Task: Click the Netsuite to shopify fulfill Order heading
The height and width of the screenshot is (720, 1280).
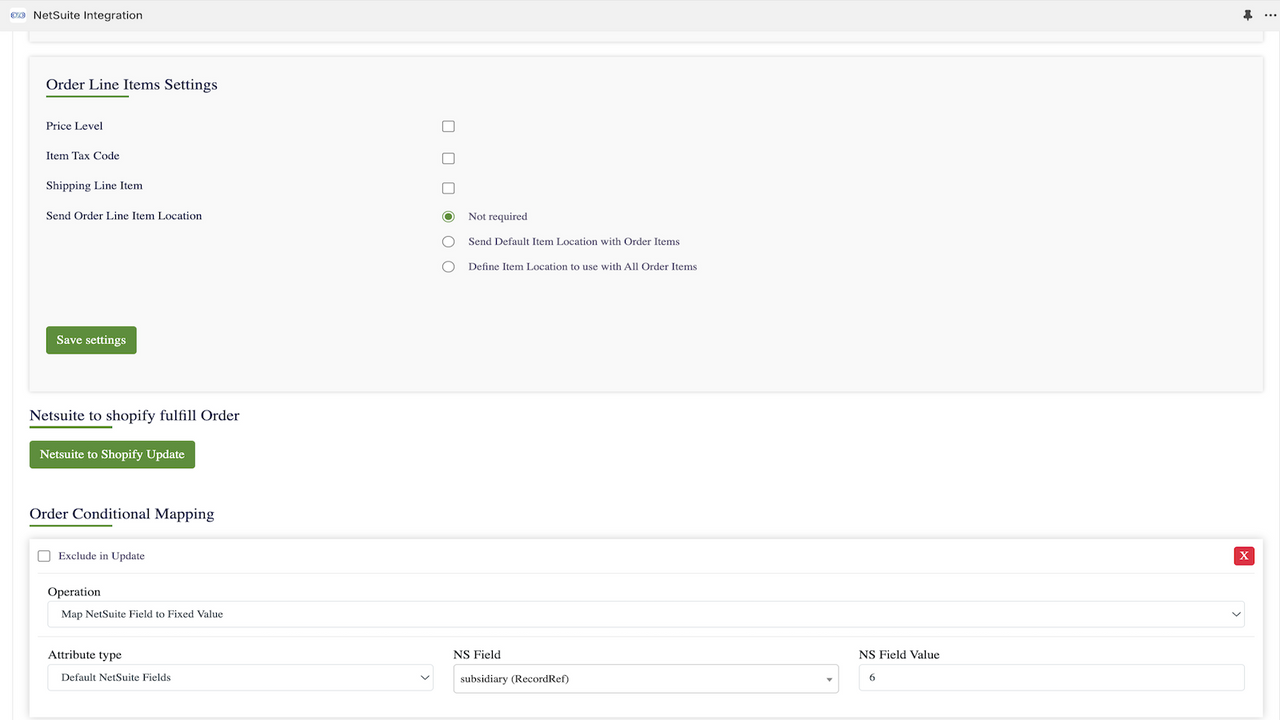Action: 135,415
